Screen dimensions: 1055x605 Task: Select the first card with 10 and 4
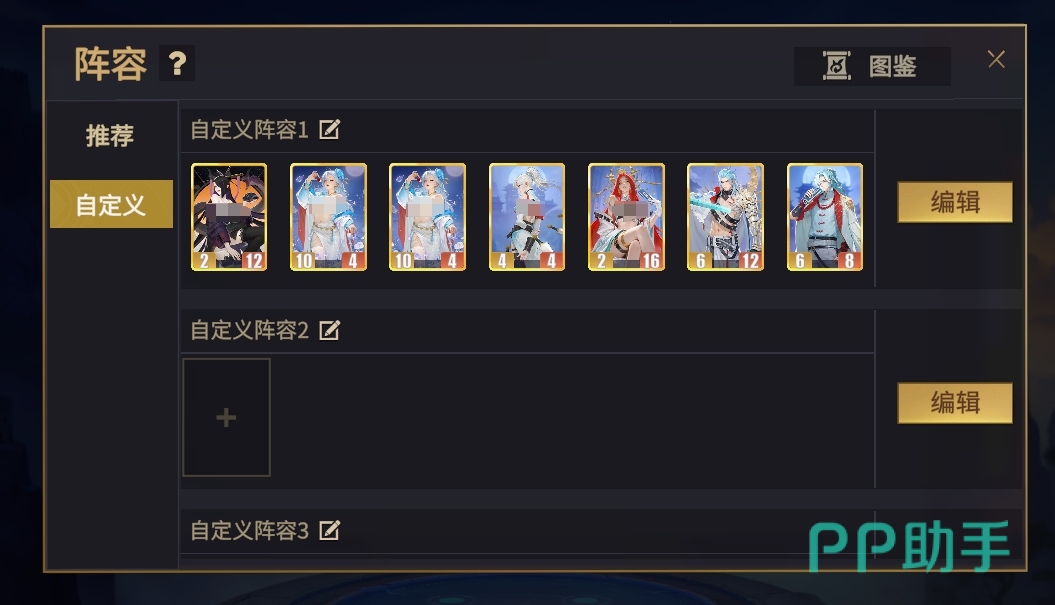328,217
